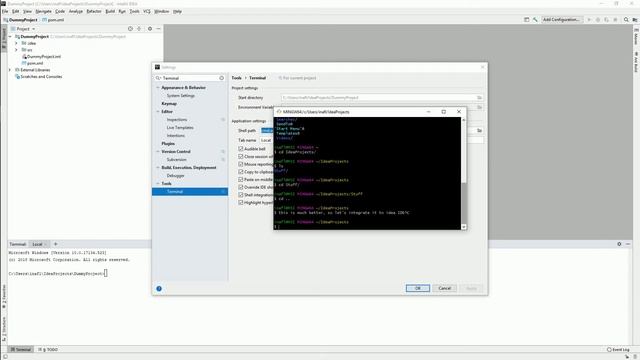Click pom.xml file in Project tree
This screenshot has width=640, height=360.
32,63
